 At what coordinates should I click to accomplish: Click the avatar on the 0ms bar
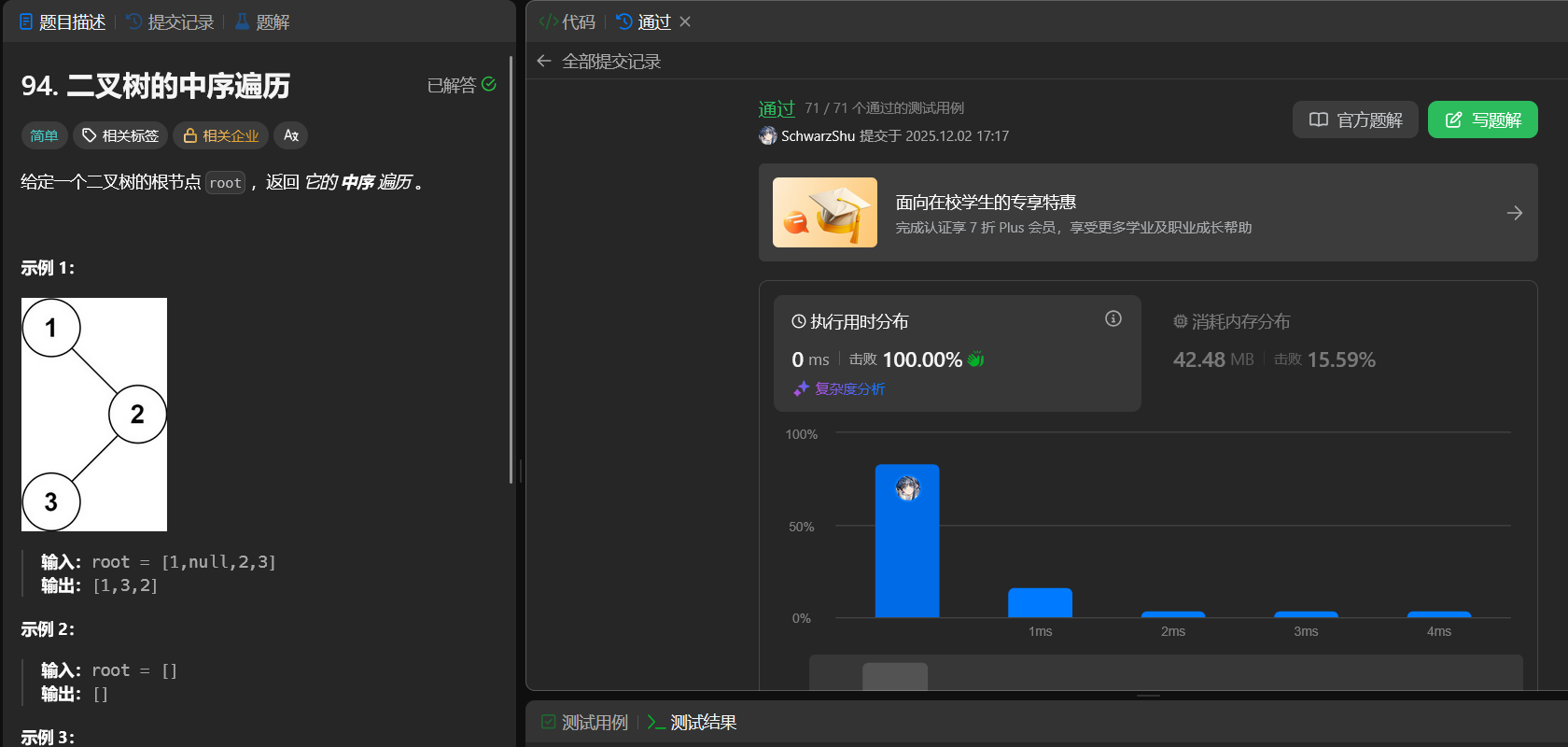(x=907, y=487)
